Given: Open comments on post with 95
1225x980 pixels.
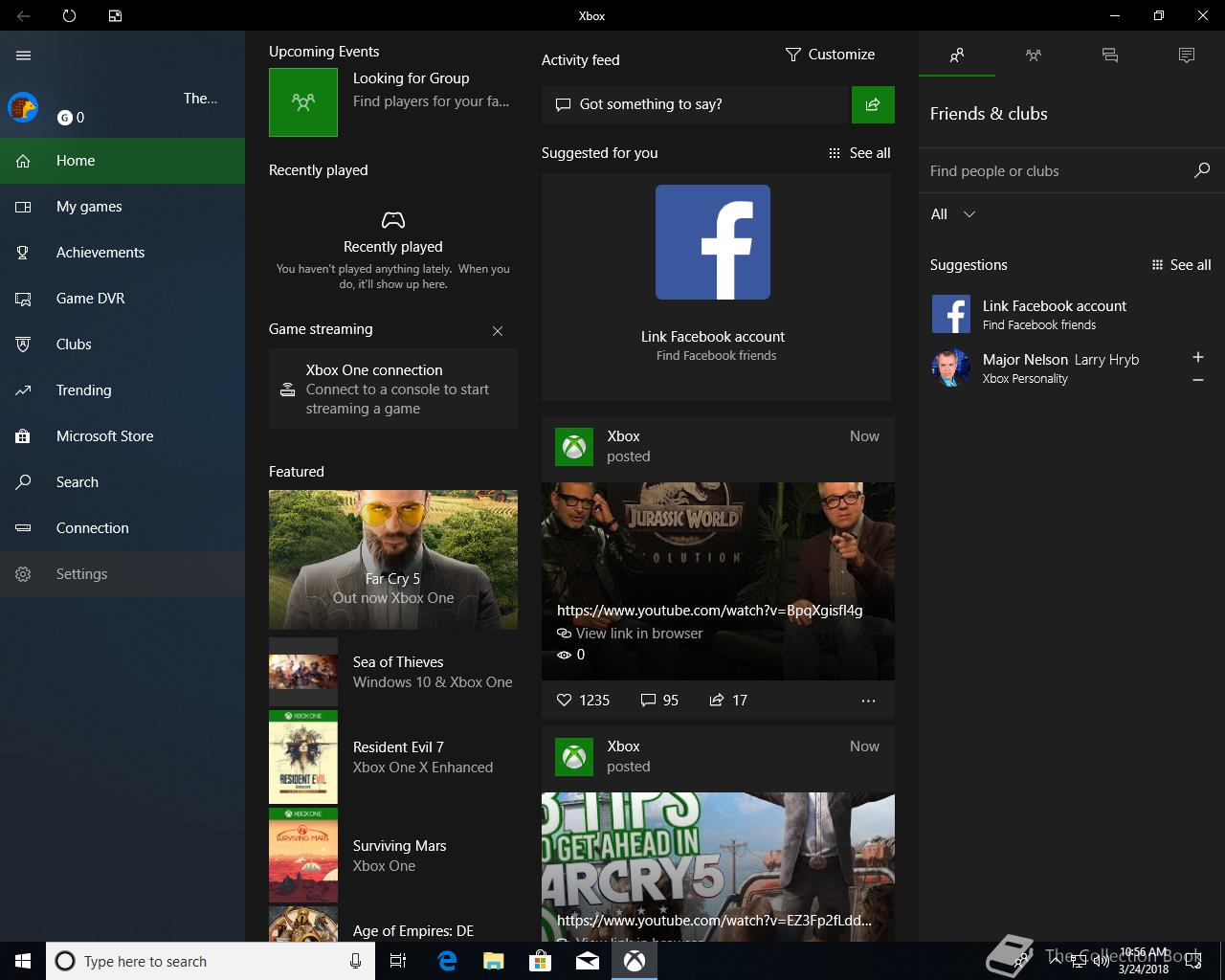Looking at the screenshot, I should [x=659, y=701].
